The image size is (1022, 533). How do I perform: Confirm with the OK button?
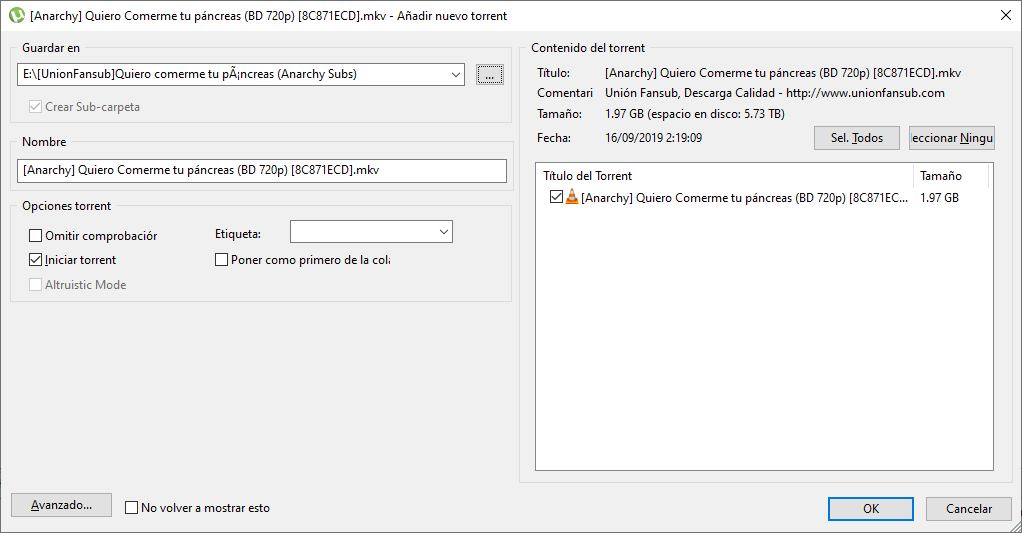(870, 509)
